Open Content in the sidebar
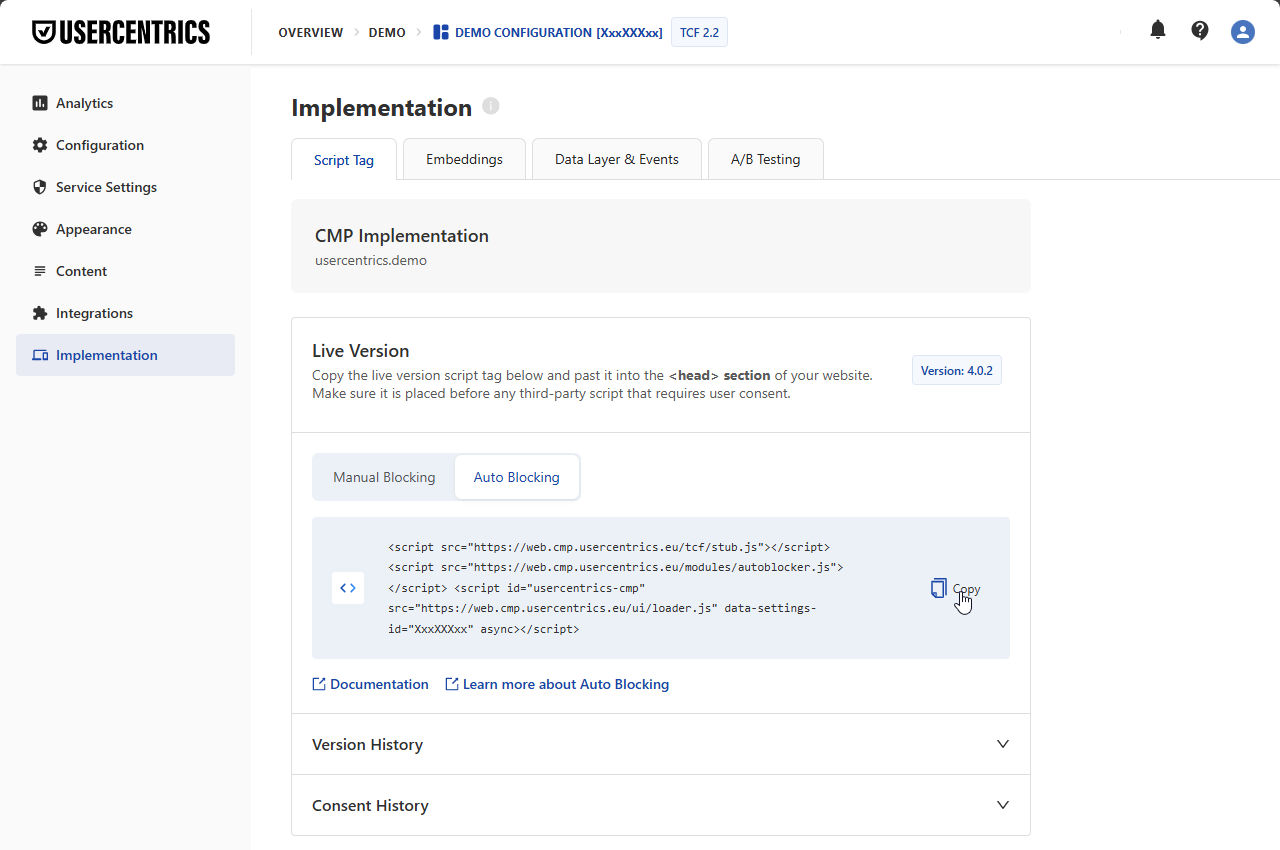The width and height of the screenshot is (1280, 850). pos(125,271)
